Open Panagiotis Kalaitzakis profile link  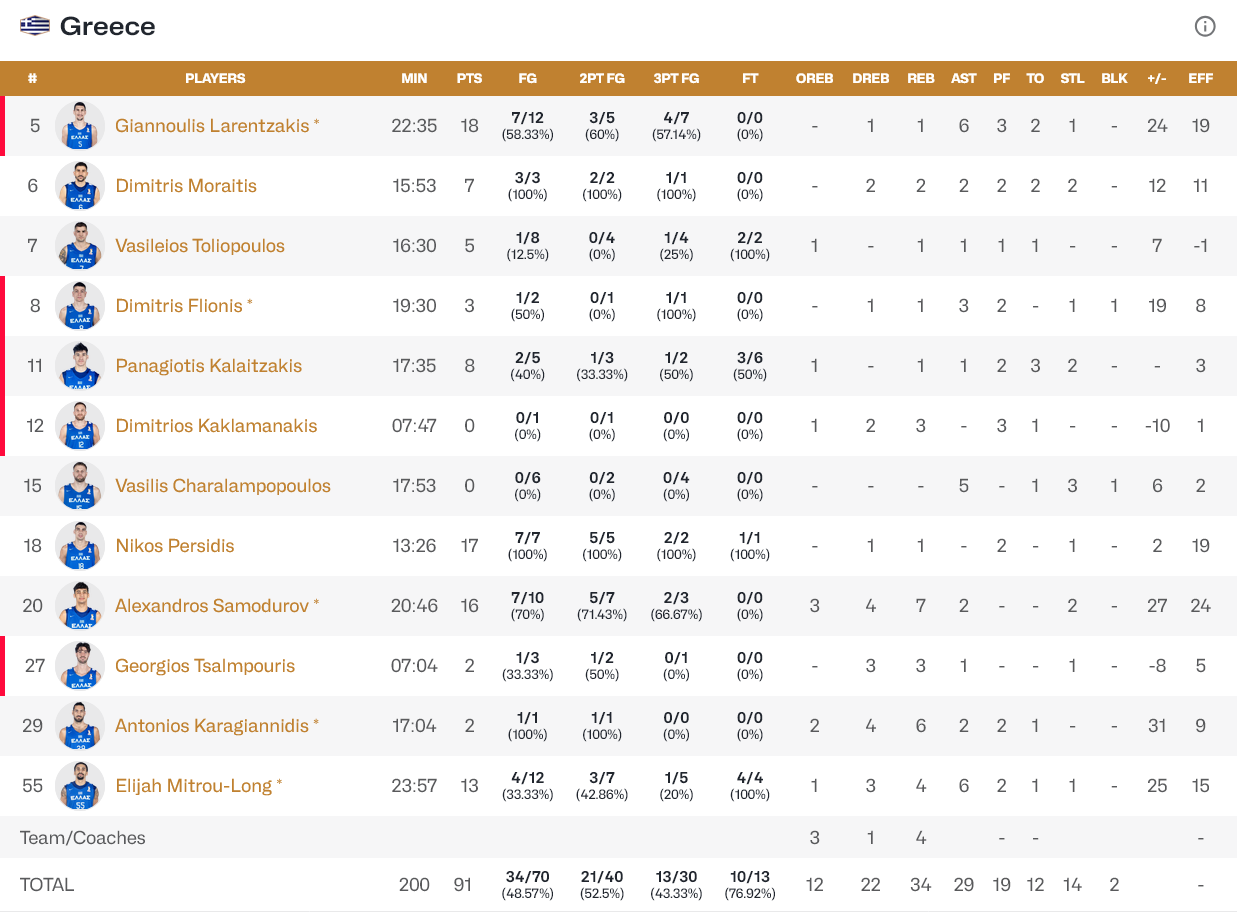(208, 366)
